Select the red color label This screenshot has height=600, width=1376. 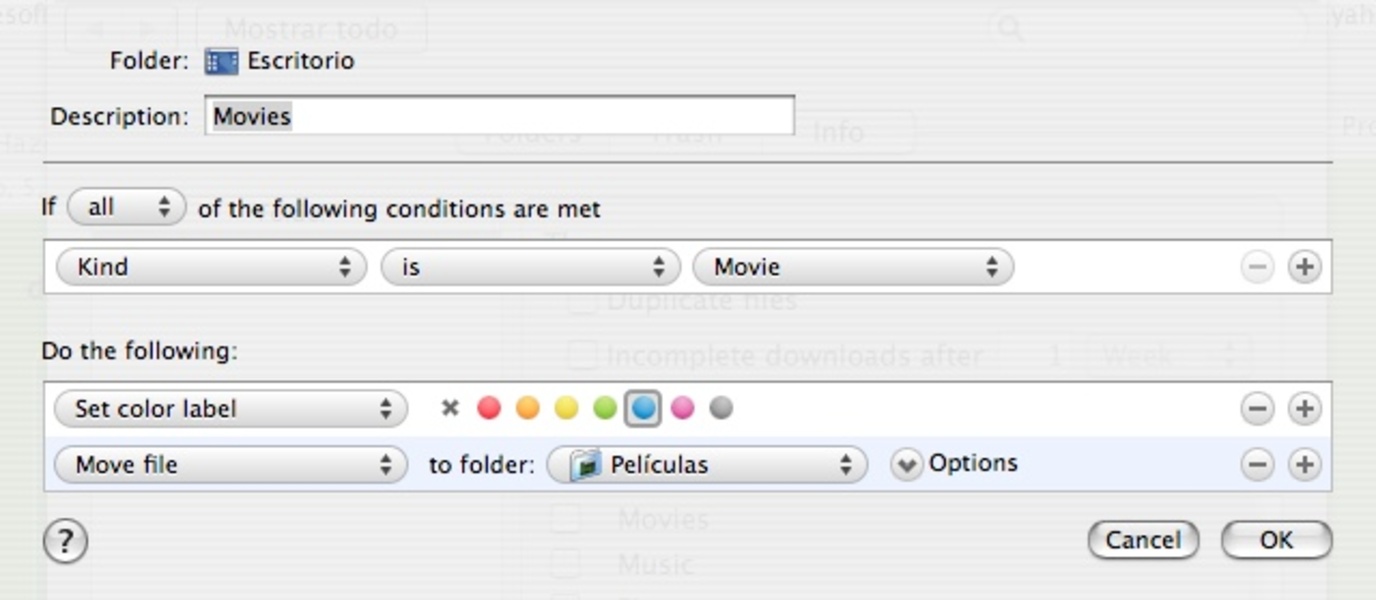(488, 408)
